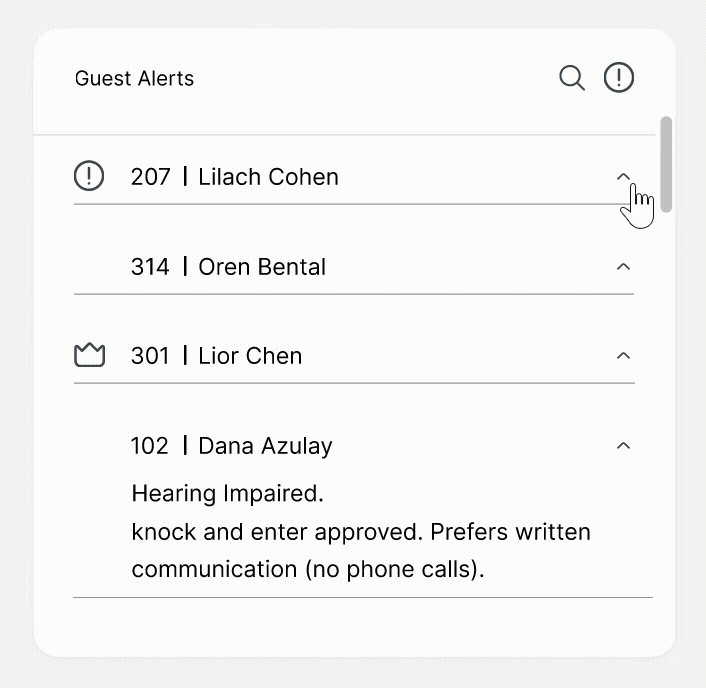Click room number 207
The image size is (706, 688).
151,177
